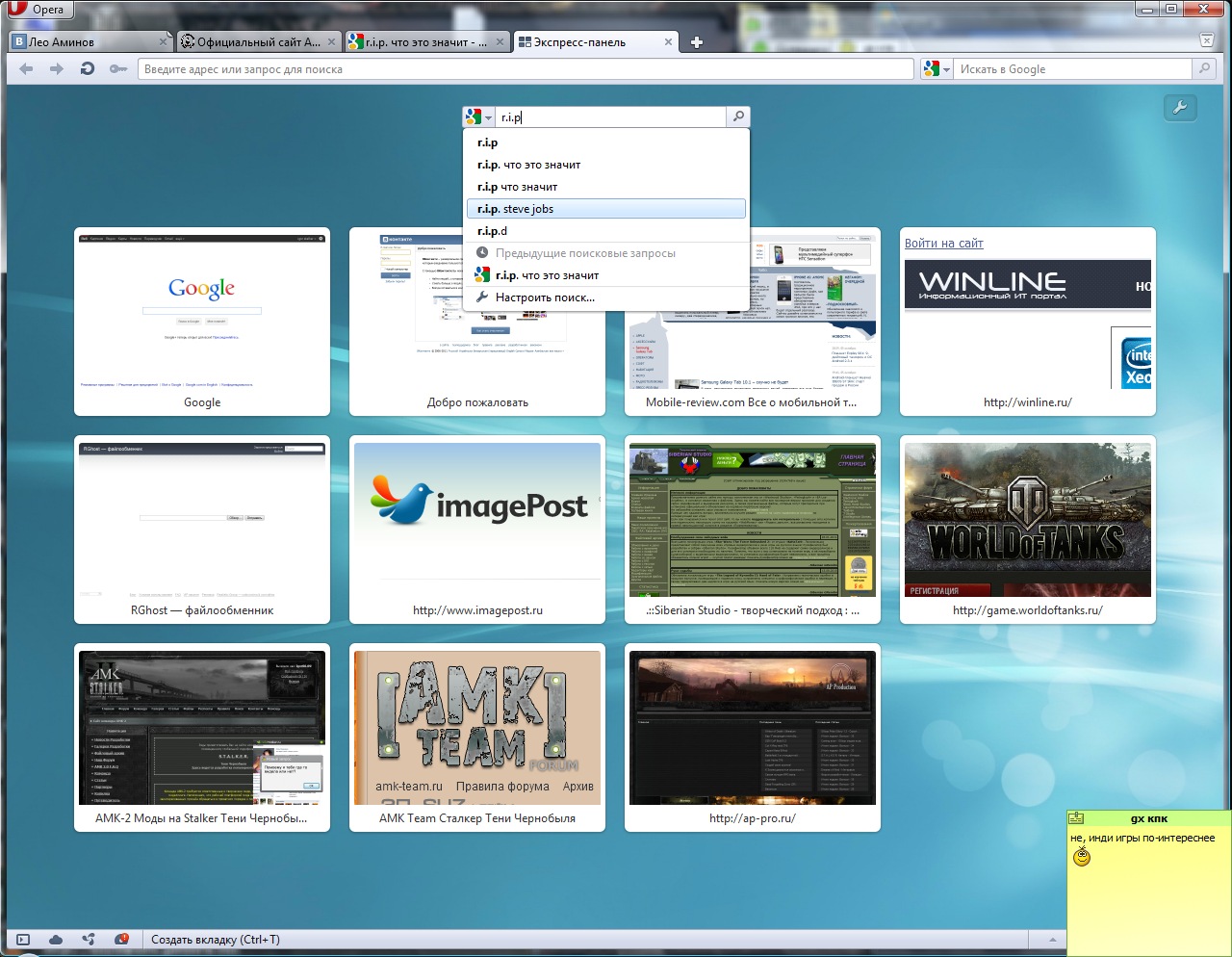This screenshot has height=957, width=1232.
Task: Switch to the Лео Аминов tab
Action: coord(90,42)
